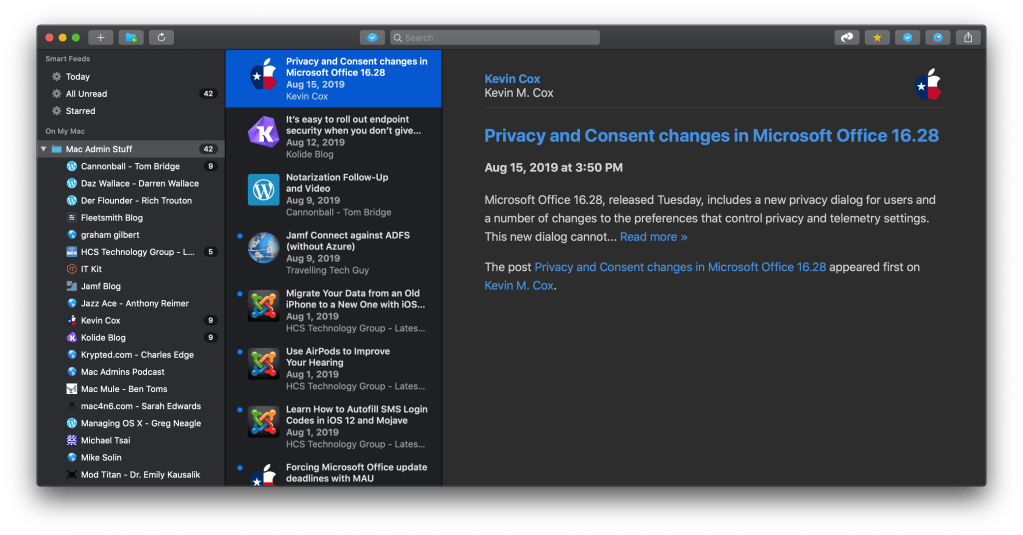
Task: Open the Share menu in the toolbar
Action: (968, 38)
